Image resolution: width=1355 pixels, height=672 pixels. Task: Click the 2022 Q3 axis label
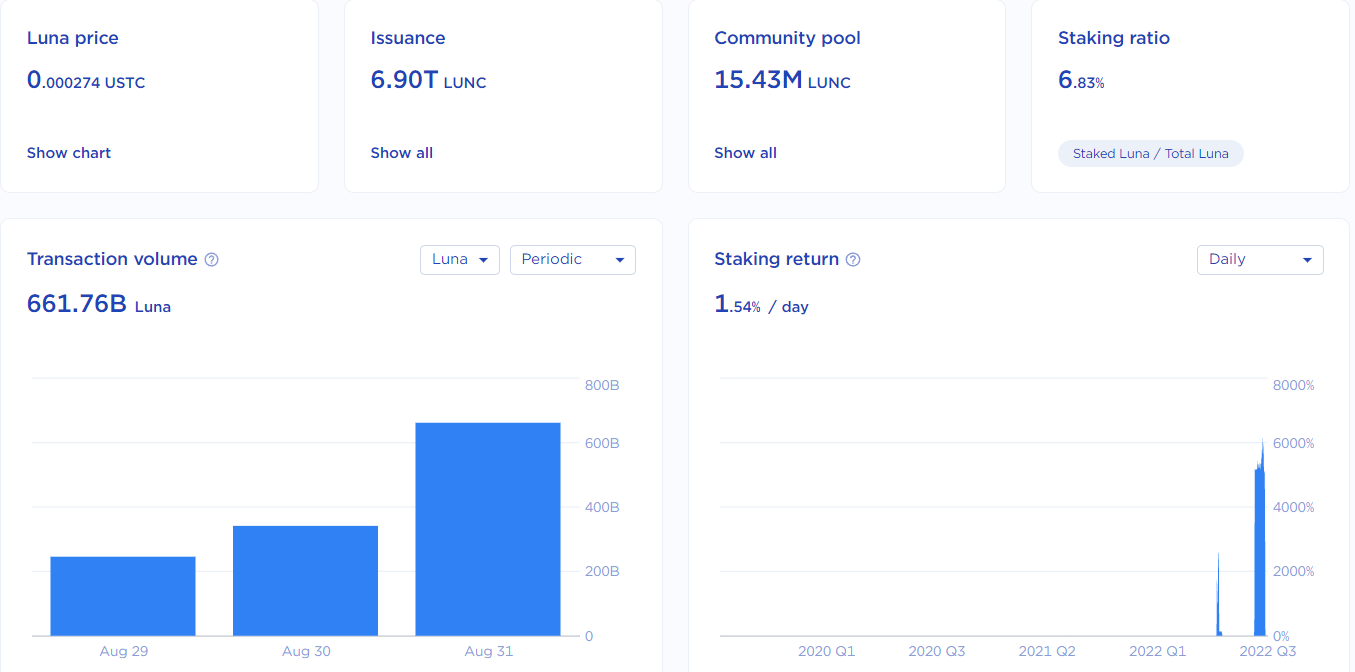coord(1268,651)
